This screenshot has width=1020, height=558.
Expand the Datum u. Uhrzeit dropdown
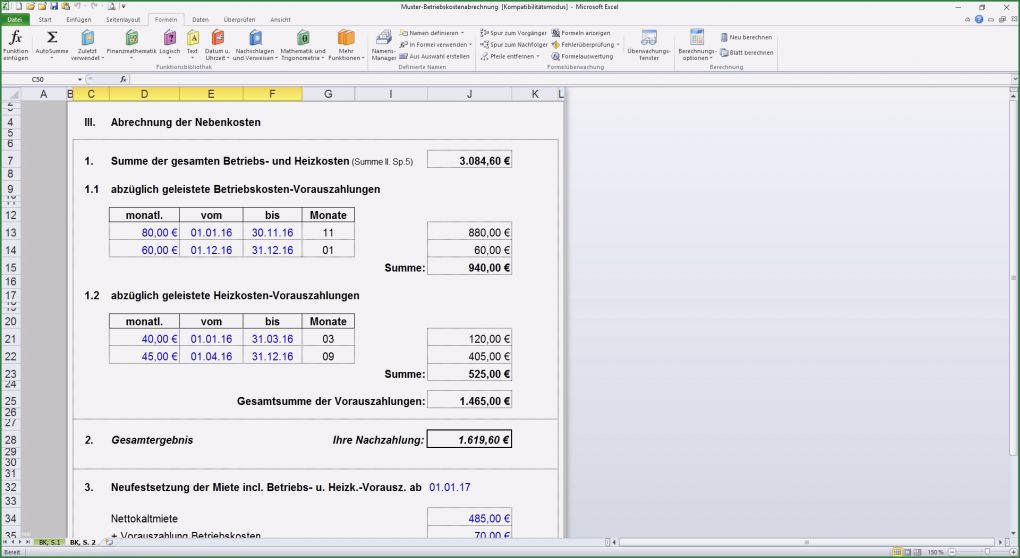(217, 45)
